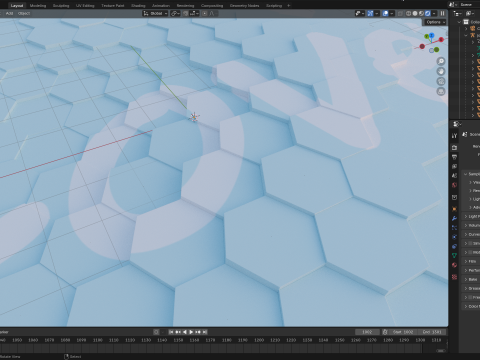The image size is (480, 360).
Task: Expand the Light Paths panel
Action: coord(471,216)
